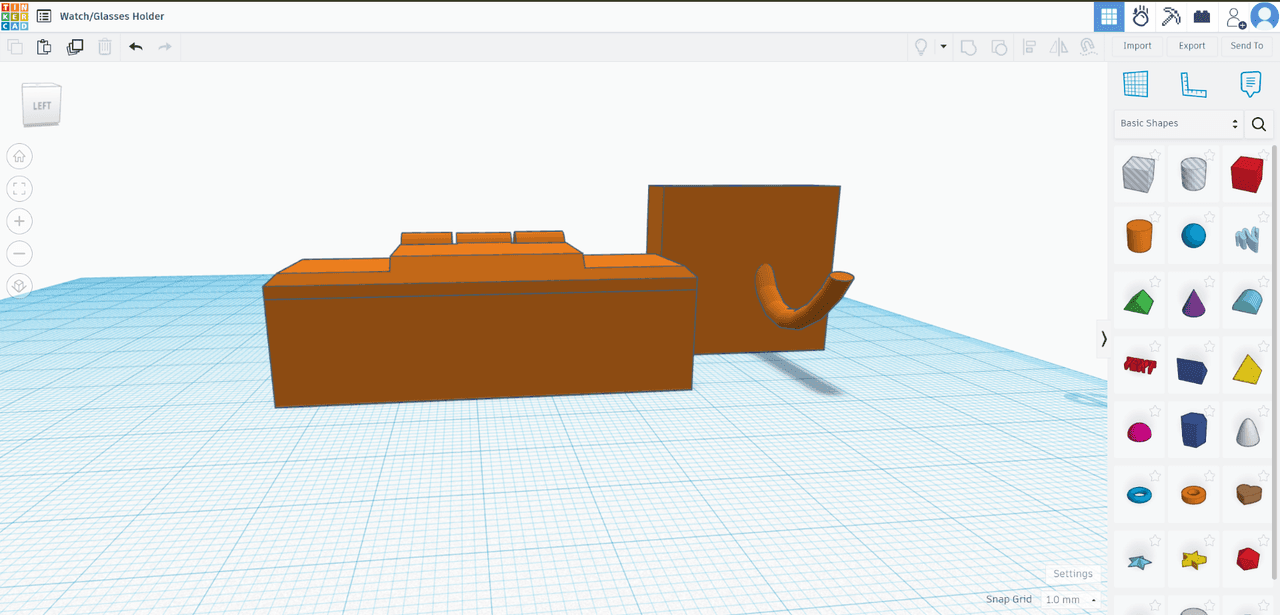Toggle the show-all lightbulb icon
This screenshot has width=1280, height=615.
[x=921, y=47]
